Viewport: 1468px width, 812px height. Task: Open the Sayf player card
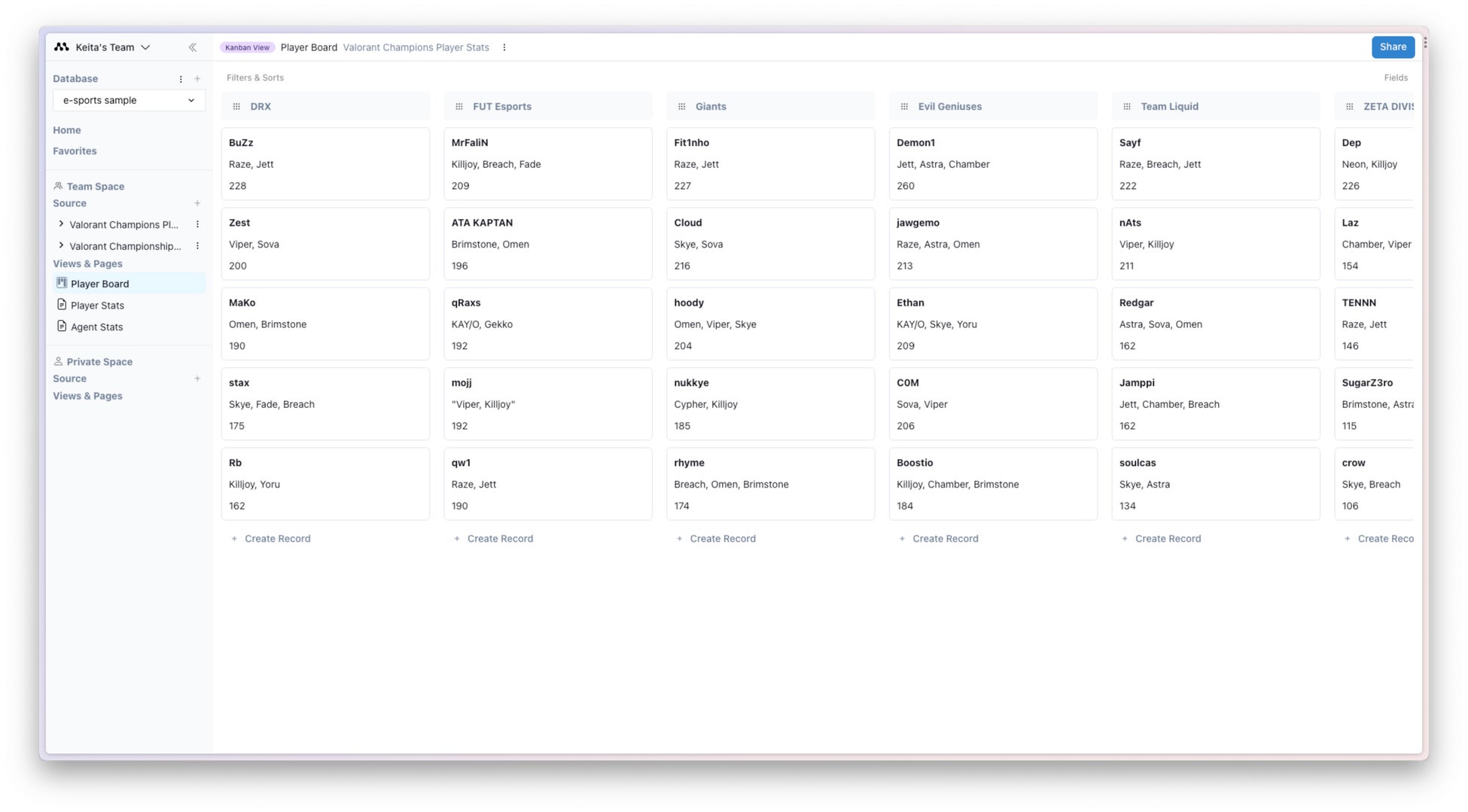point(1216,164)
